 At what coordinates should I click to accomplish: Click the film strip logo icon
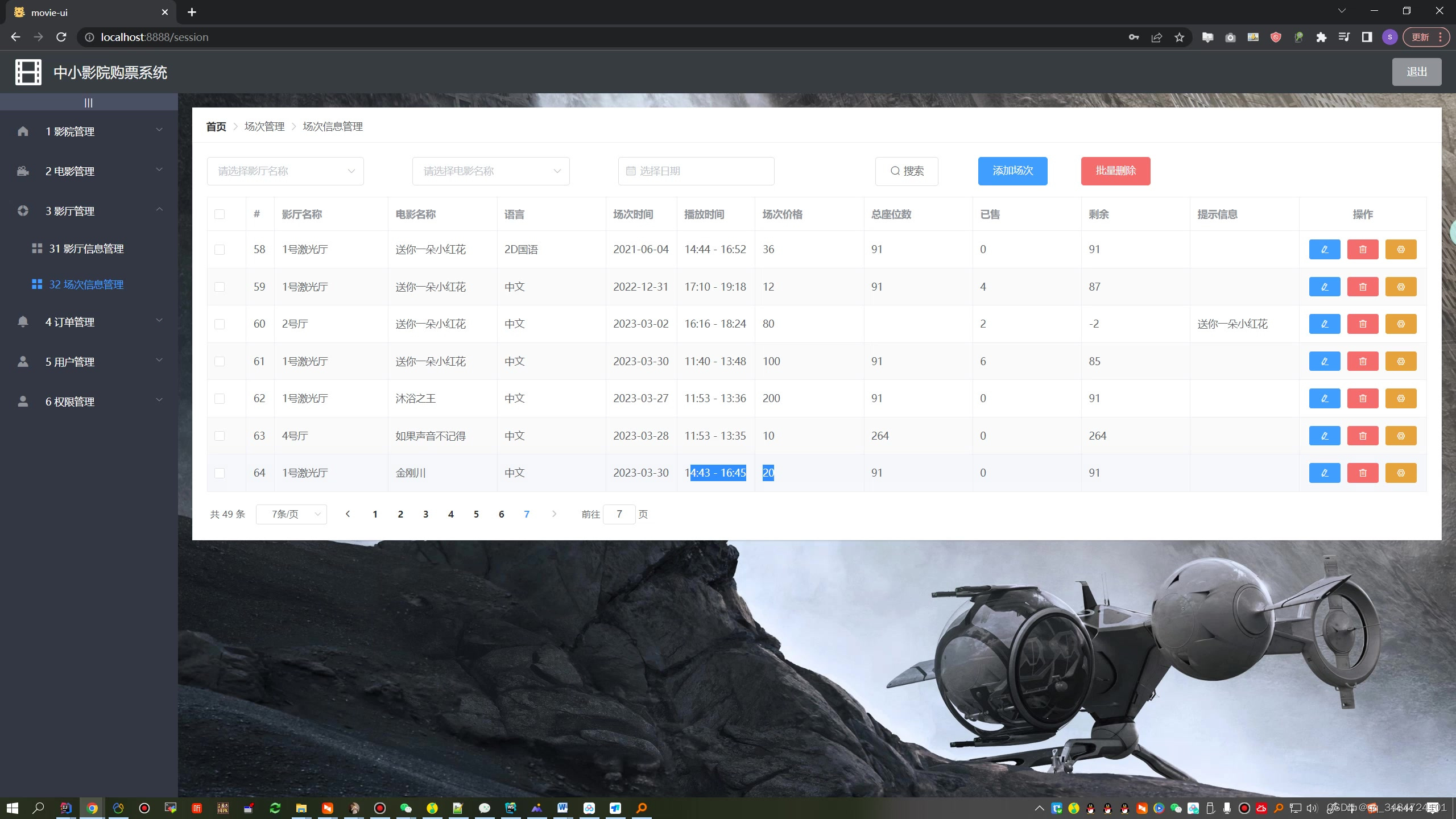point(28,72)
